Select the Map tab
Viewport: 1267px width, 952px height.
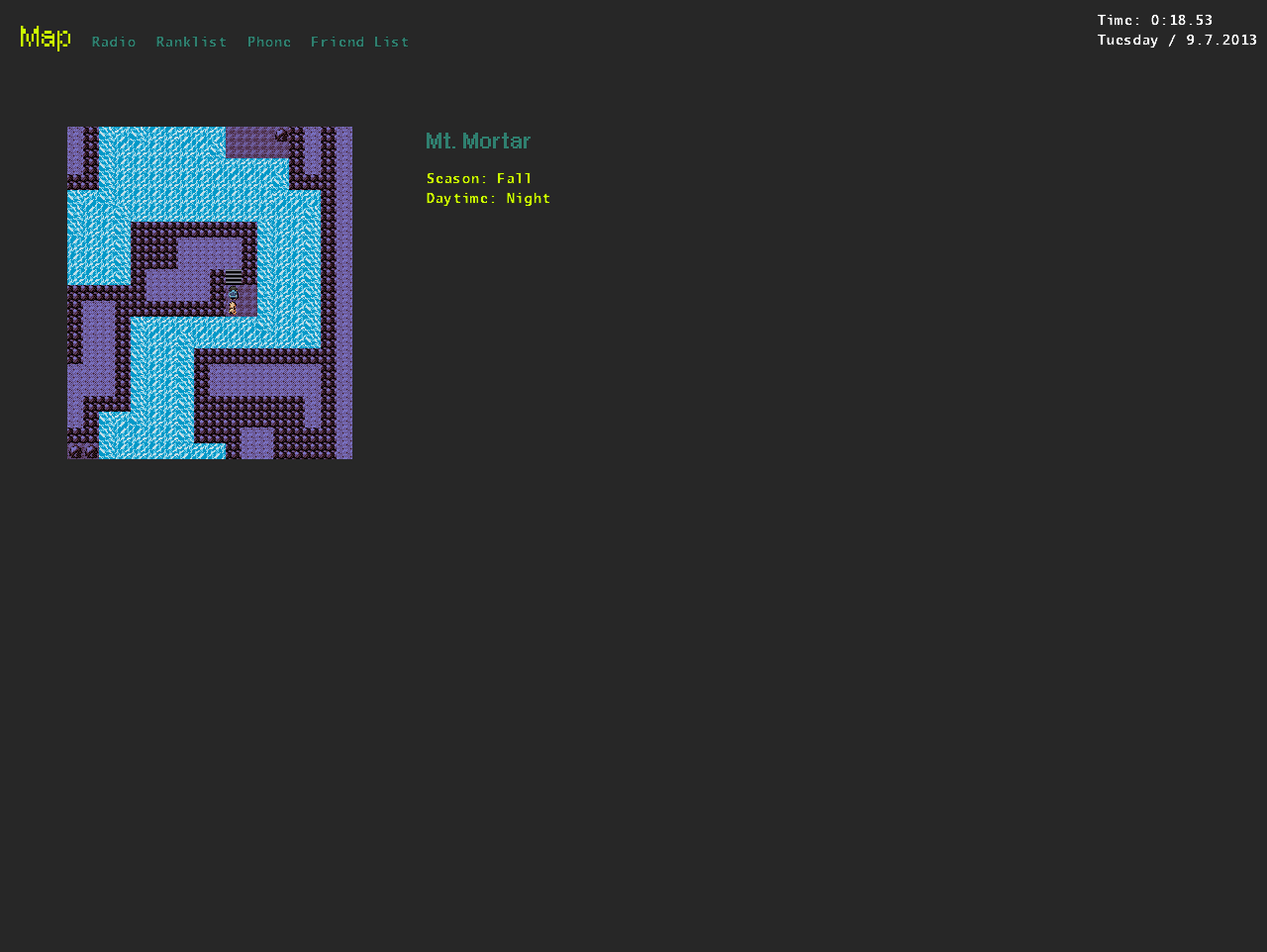click(x=46, y=38)
